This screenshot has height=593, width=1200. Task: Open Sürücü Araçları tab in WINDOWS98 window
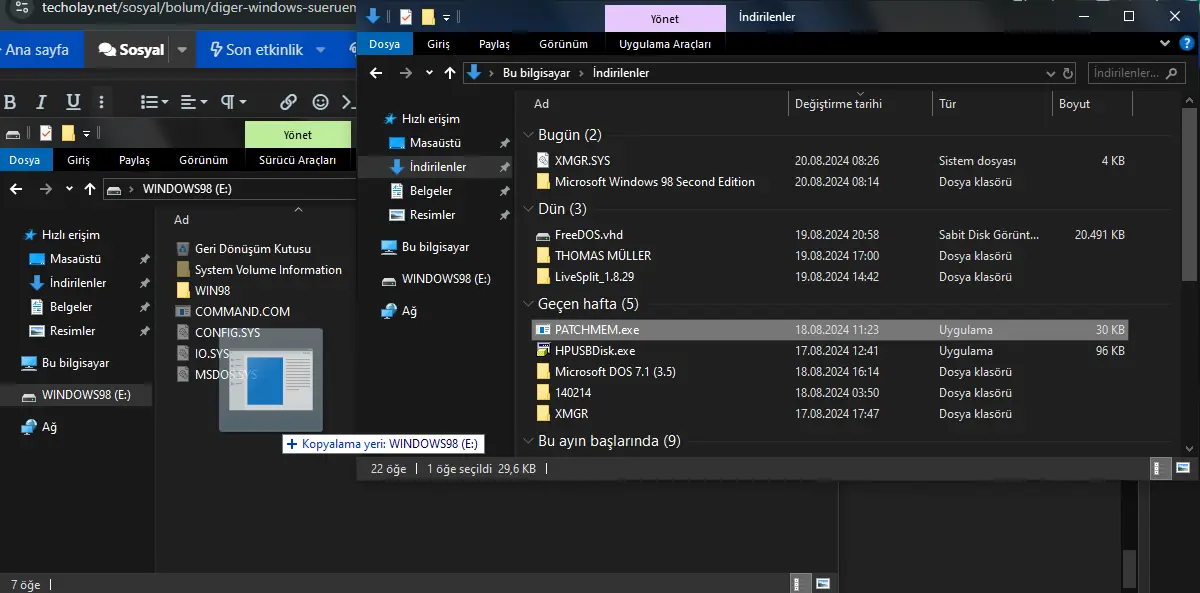[x=297, y=160]
